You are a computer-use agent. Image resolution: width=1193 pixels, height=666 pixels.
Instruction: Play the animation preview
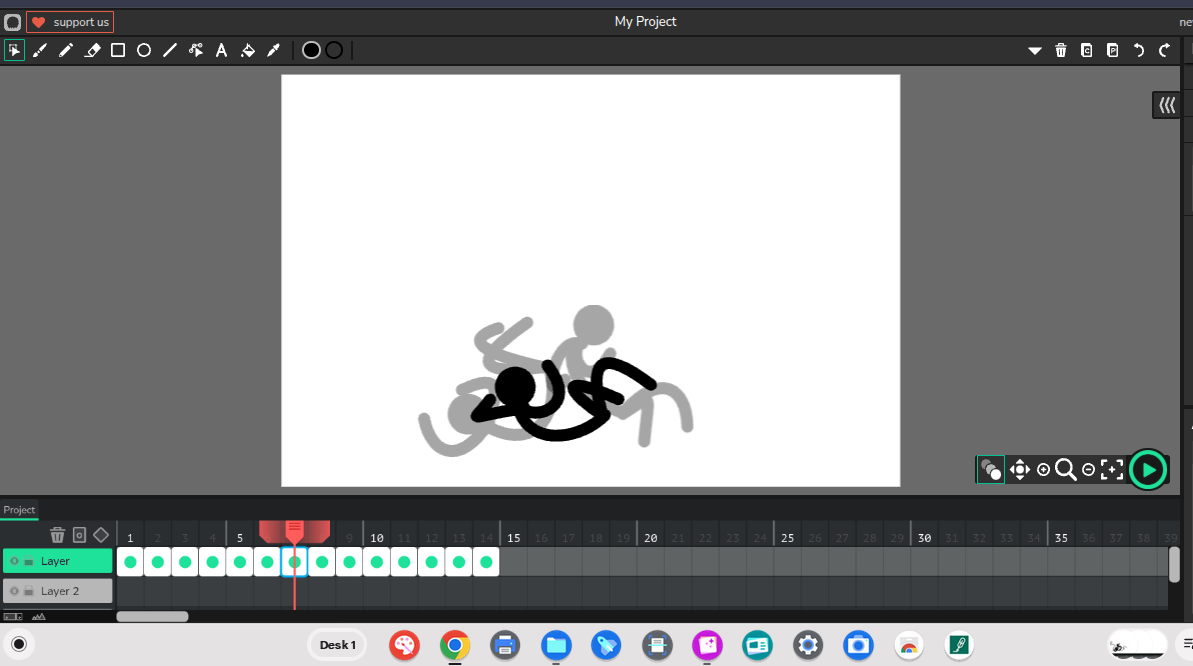[x=1148, y=469]
